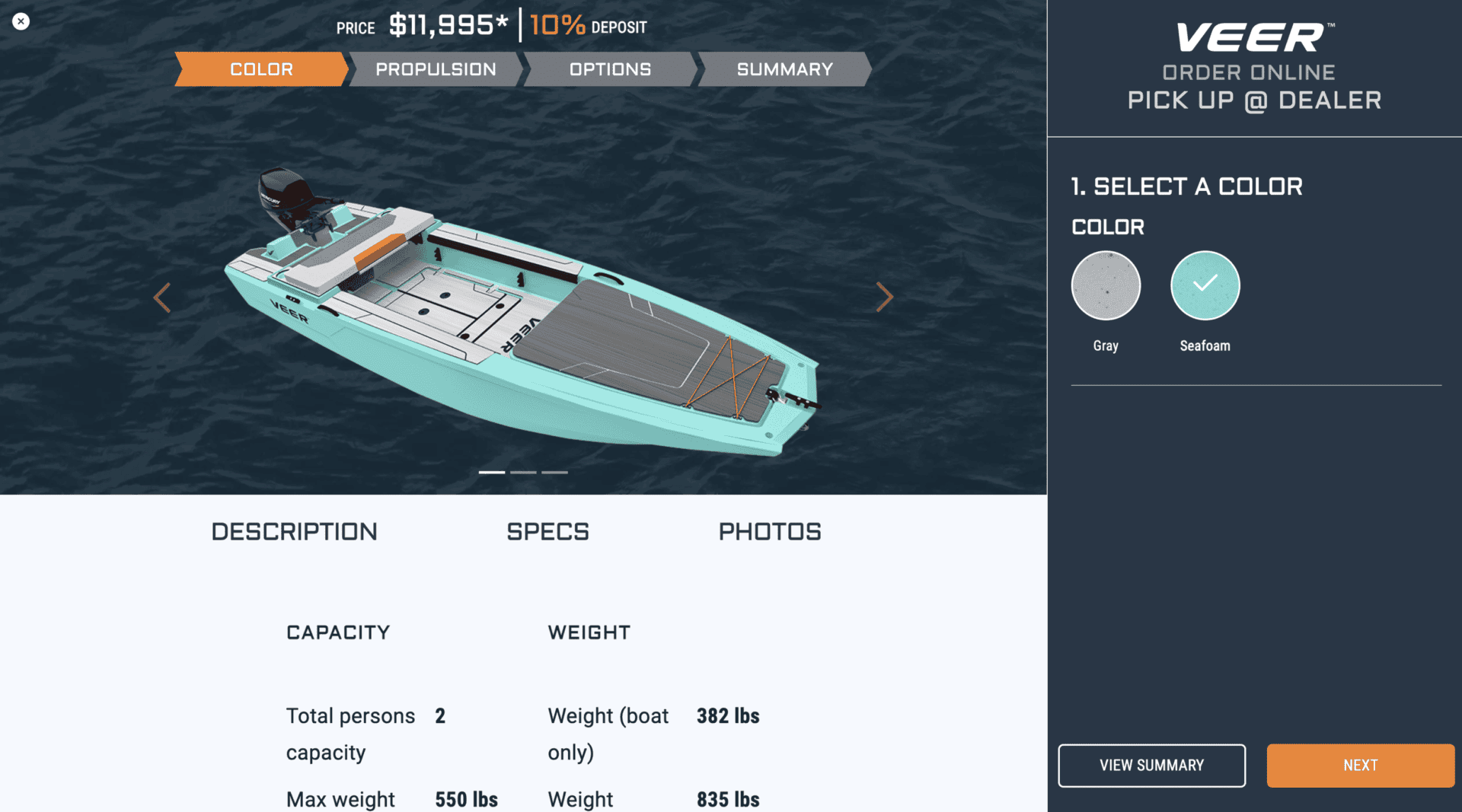Switch to the Options step tab

[x=610, y=69]
